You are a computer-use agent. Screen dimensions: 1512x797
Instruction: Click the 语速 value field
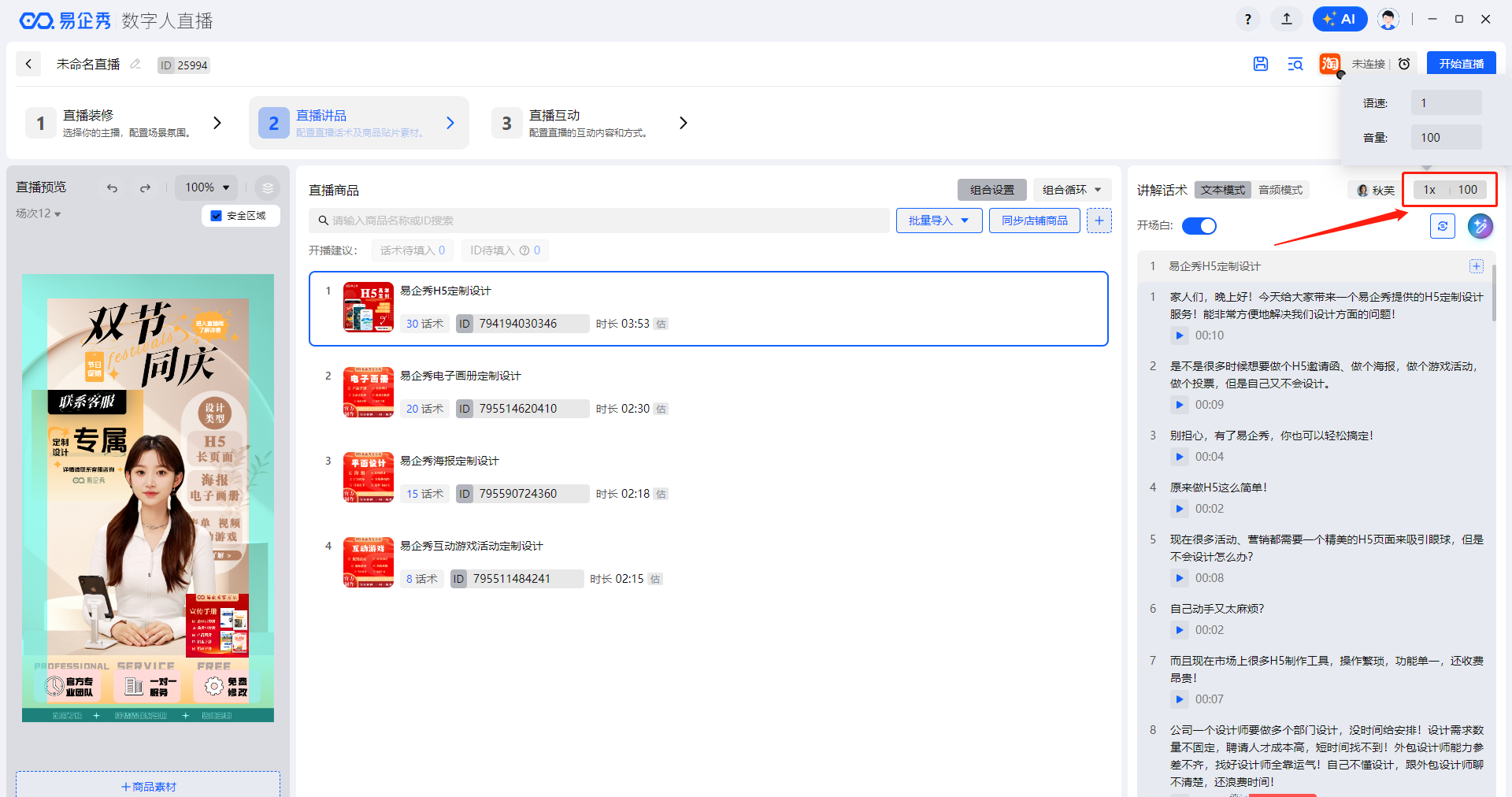1447,103
